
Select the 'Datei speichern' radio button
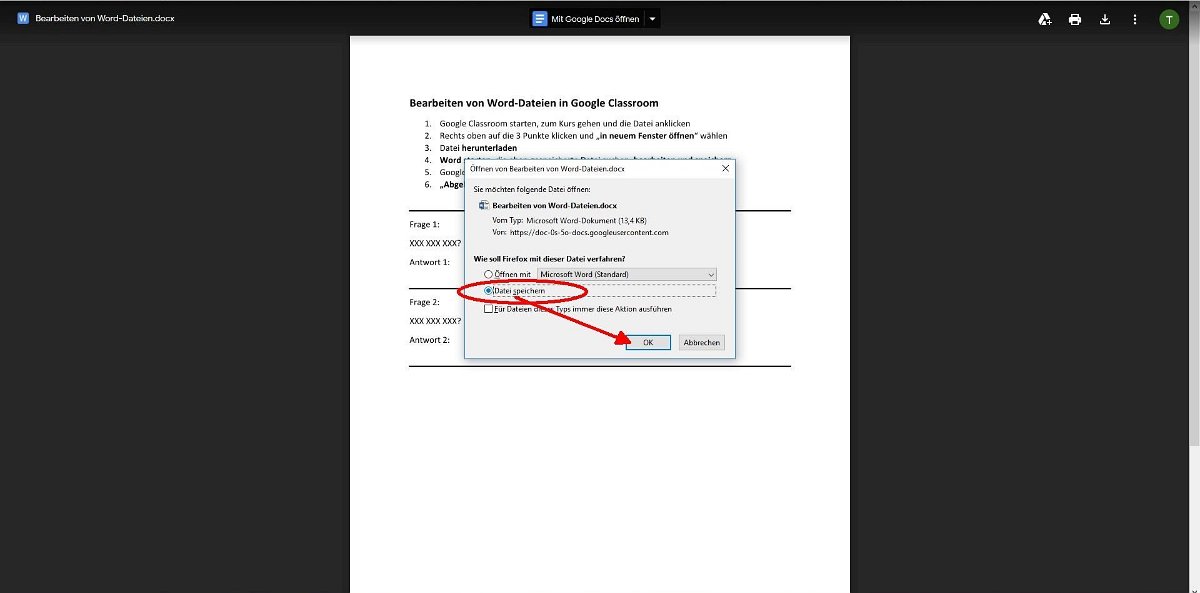click(x=488, y=291)
